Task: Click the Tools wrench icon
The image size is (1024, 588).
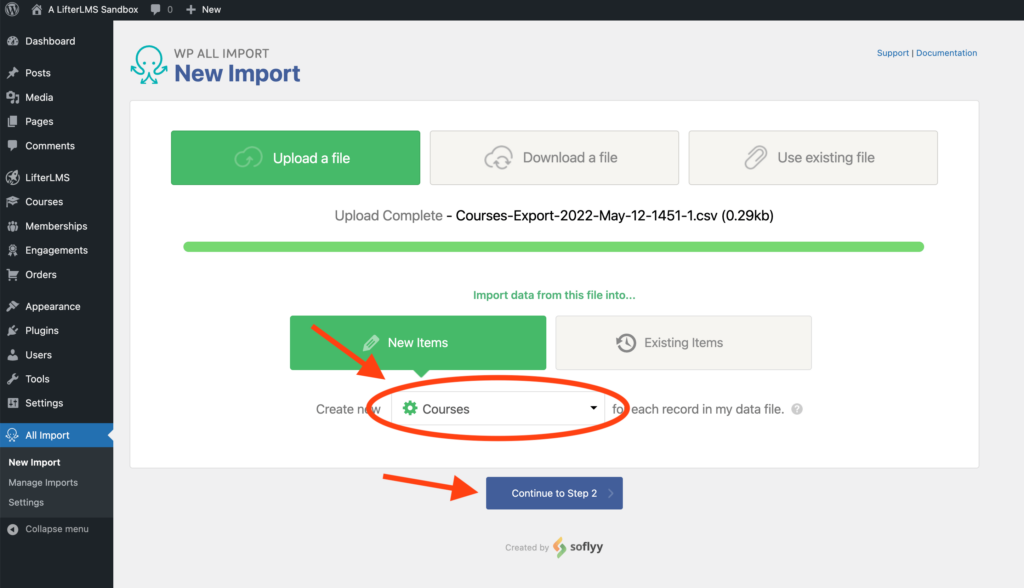Action: [x=12, y=379]
